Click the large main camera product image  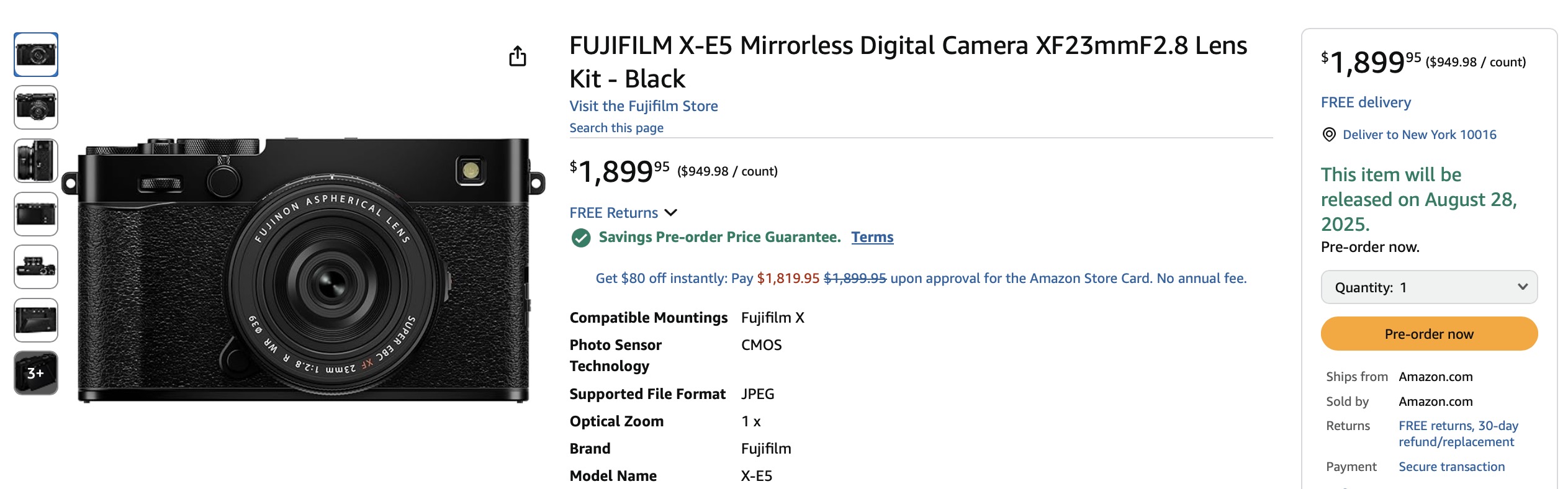(304, 270)
